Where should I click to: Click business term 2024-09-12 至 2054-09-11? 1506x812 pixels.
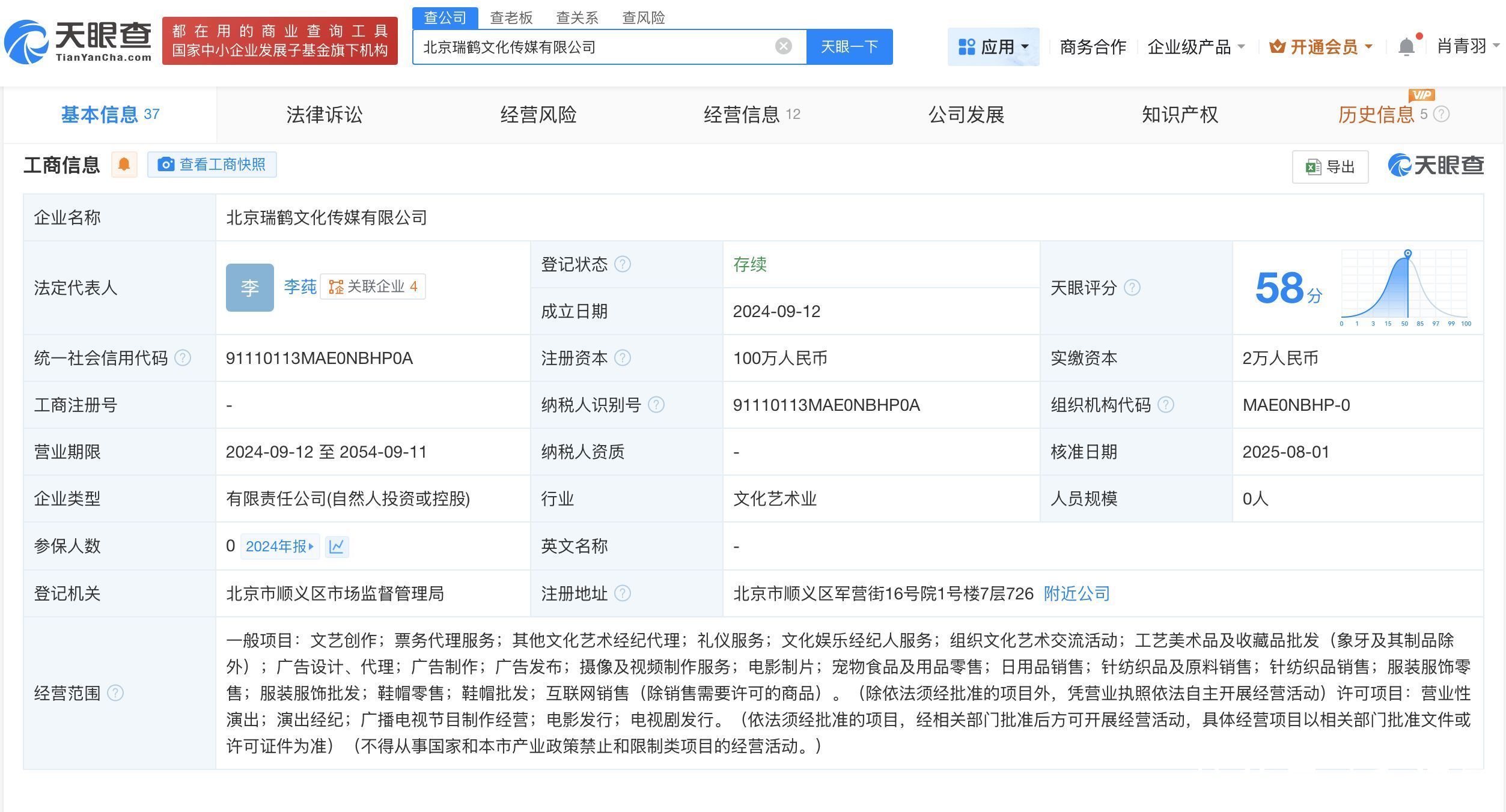326,452
